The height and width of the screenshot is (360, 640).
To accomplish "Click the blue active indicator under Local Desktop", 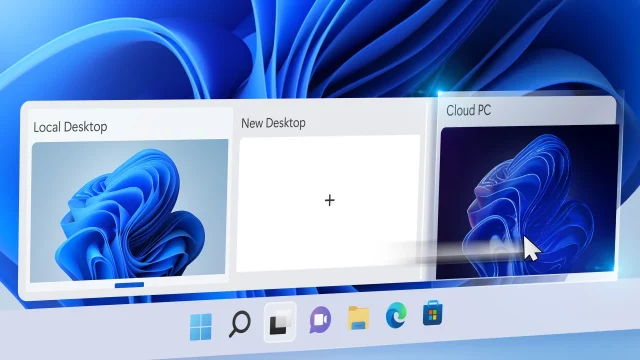I will click(129, 285).
